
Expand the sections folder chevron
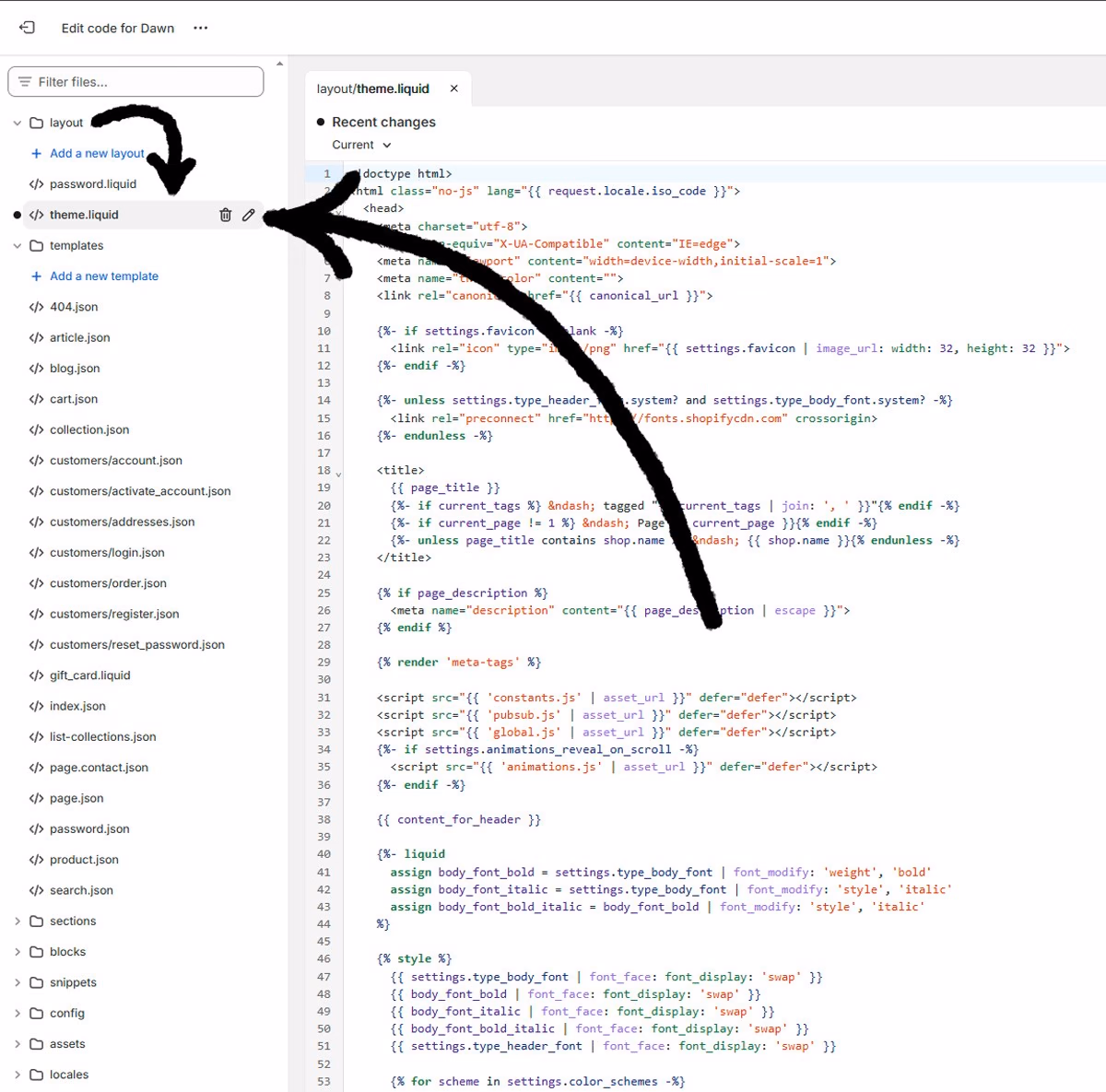click(17, 921)
